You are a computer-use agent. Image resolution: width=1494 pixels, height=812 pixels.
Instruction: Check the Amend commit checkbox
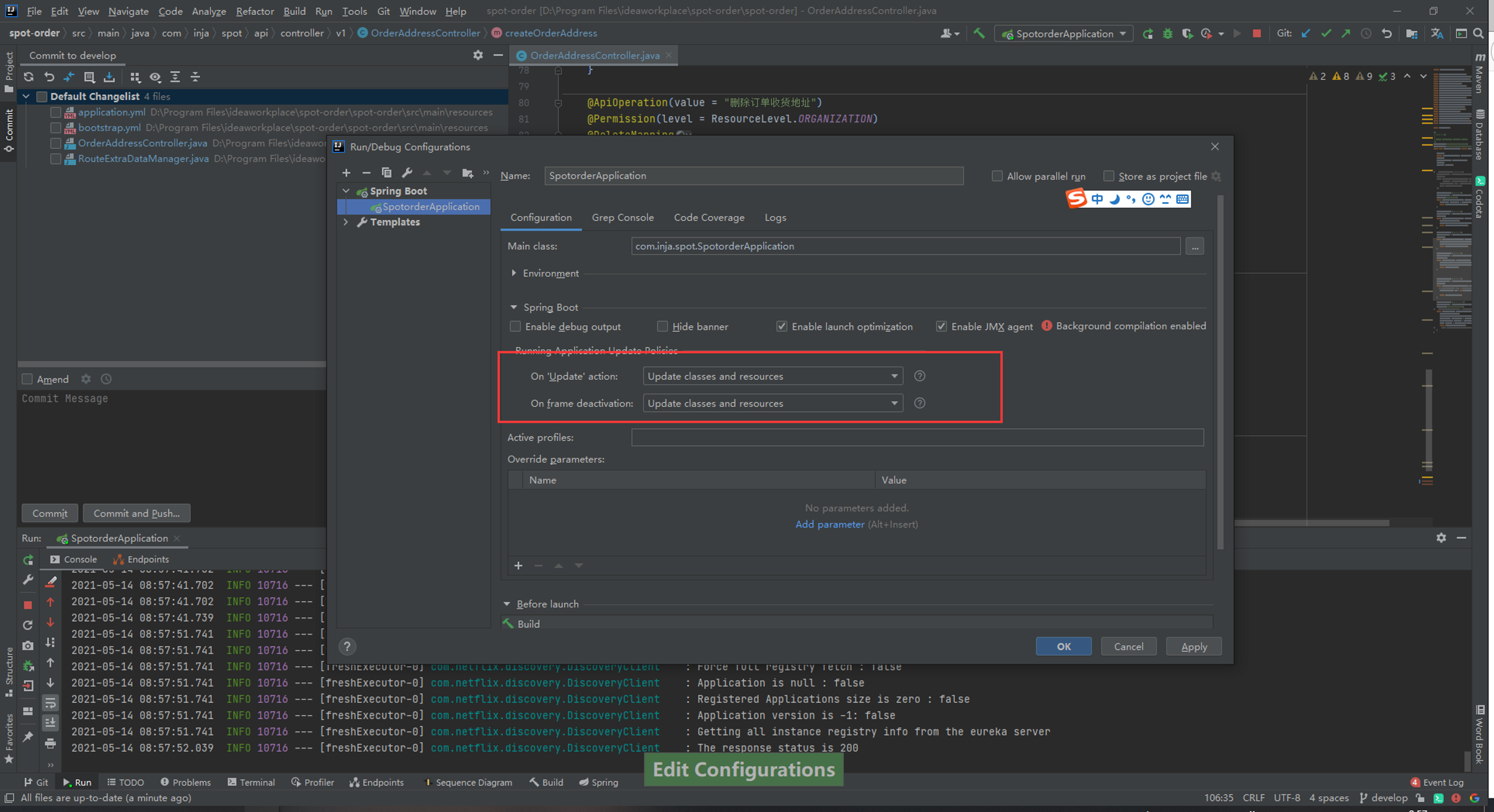(27, 379)
